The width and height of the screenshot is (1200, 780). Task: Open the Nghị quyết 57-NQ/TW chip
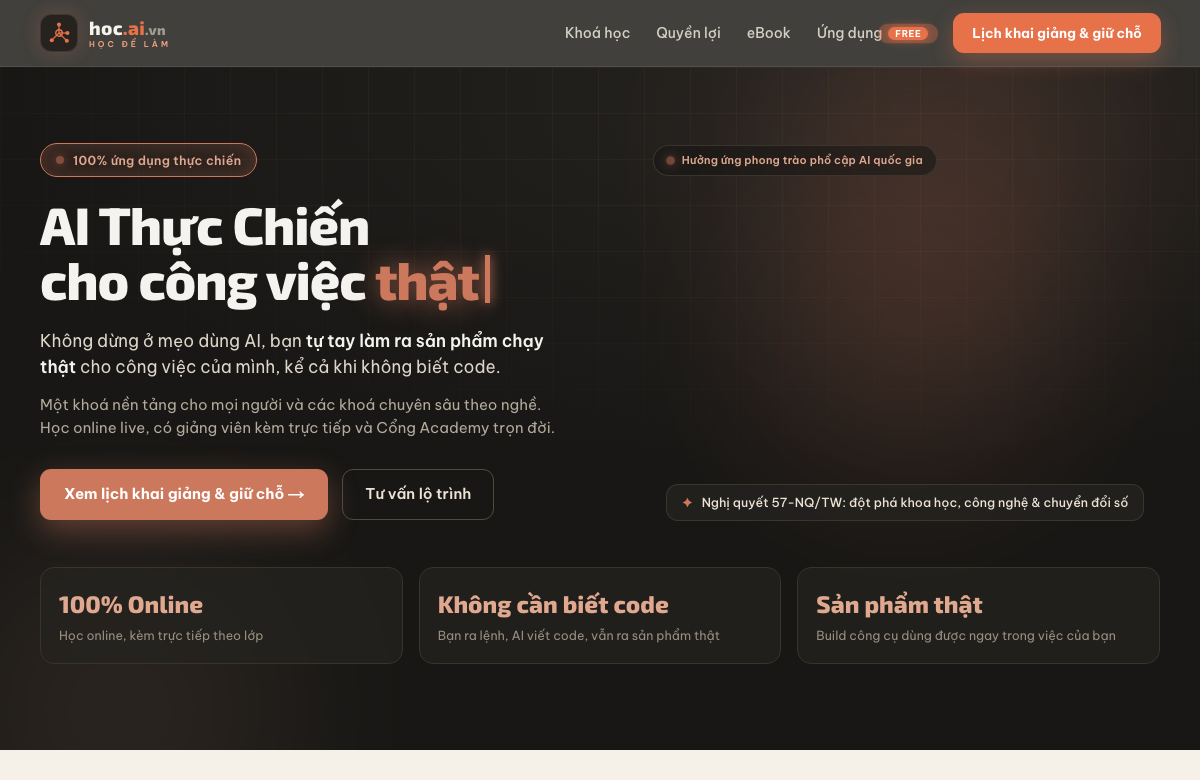coord(905,502)
